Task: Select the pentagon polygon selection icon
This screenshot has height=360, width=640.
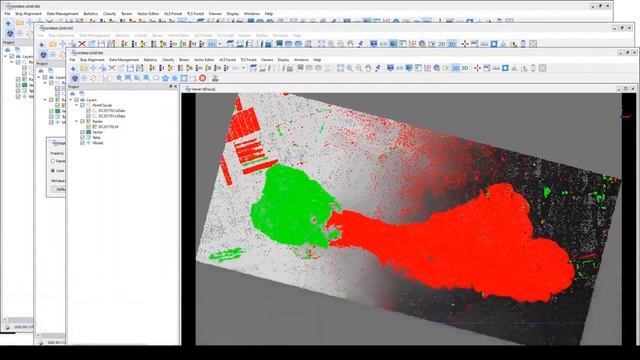Action: tap(165, 78)
